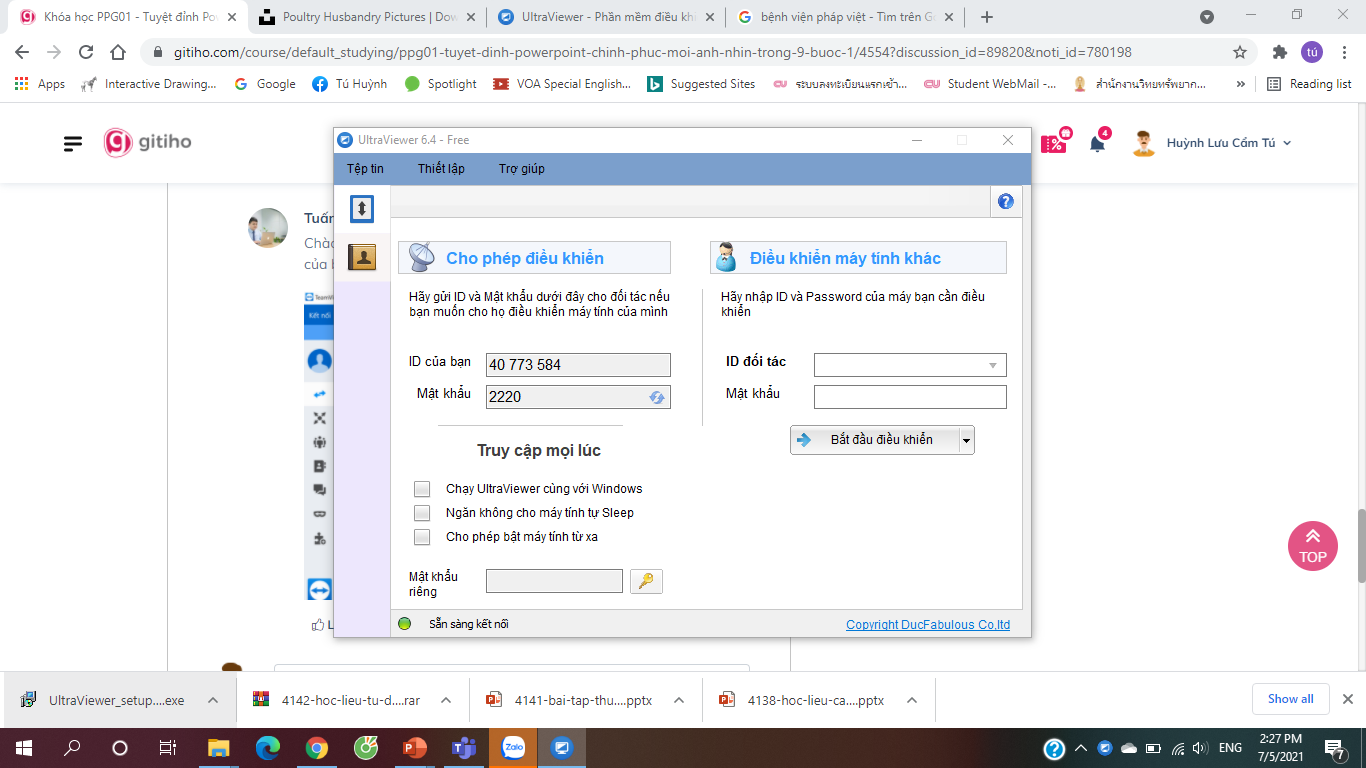Open the contacts book sidebar icon in UltraViewer
The image size is (1366, 768).
tap(362, 257)
